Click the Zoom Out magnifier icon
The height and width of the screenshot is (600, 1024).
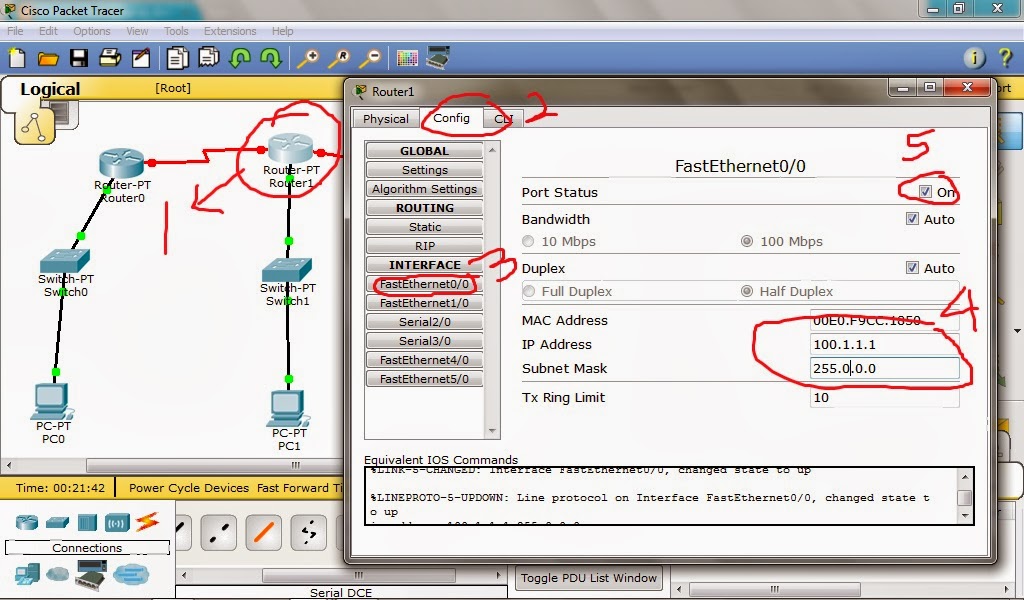click(x=370, y=58)
